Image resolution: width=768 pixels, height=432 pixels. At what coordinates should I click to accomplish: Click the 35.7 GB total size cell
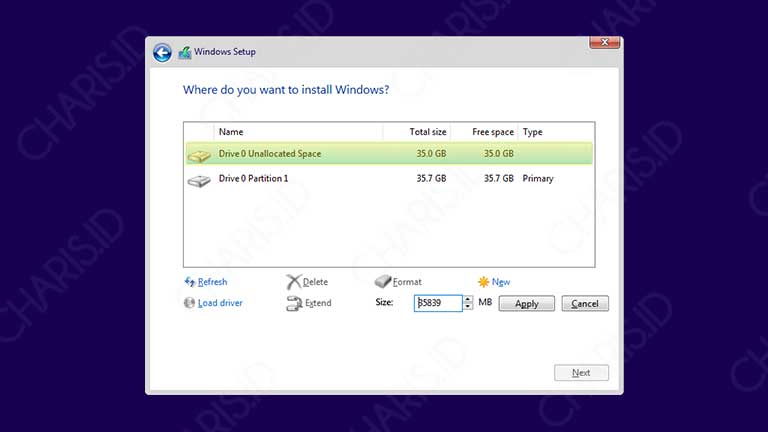tap(431, 178)
